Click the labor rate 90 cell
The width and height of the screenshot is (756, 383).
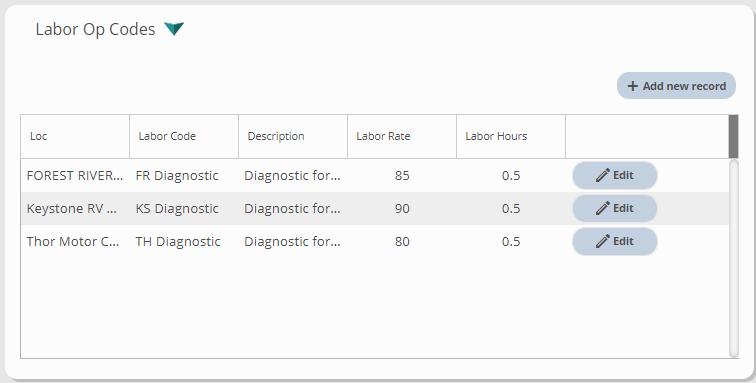[x=402, y=208]
